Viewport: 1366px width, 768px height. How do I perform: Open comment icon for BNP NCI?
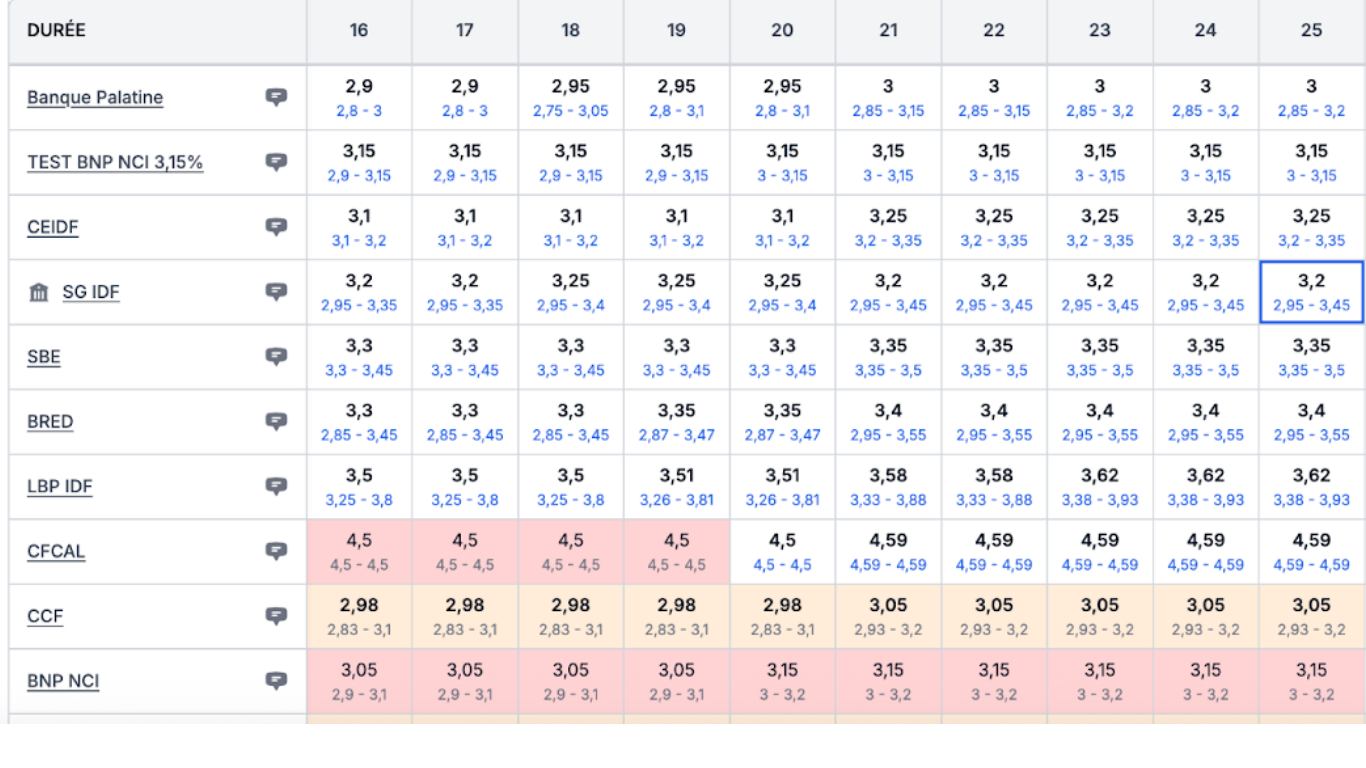coord(276,681)
